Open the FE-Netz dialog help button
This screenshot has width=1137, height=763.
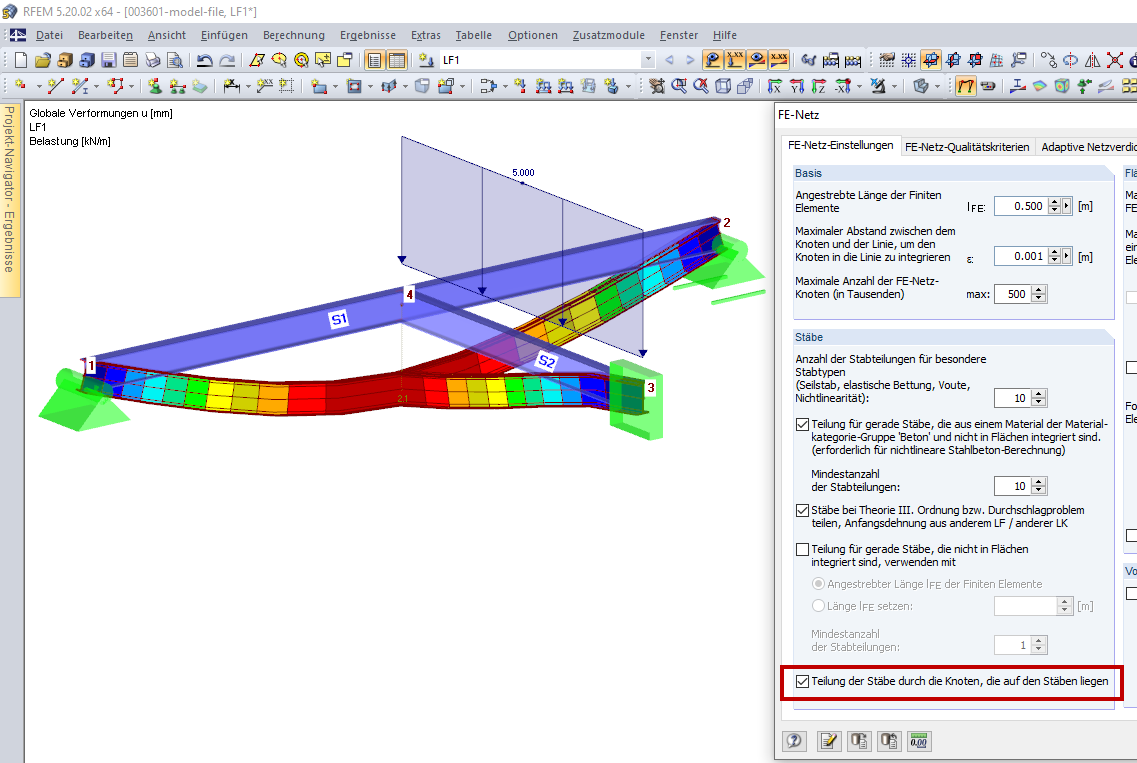795,741
